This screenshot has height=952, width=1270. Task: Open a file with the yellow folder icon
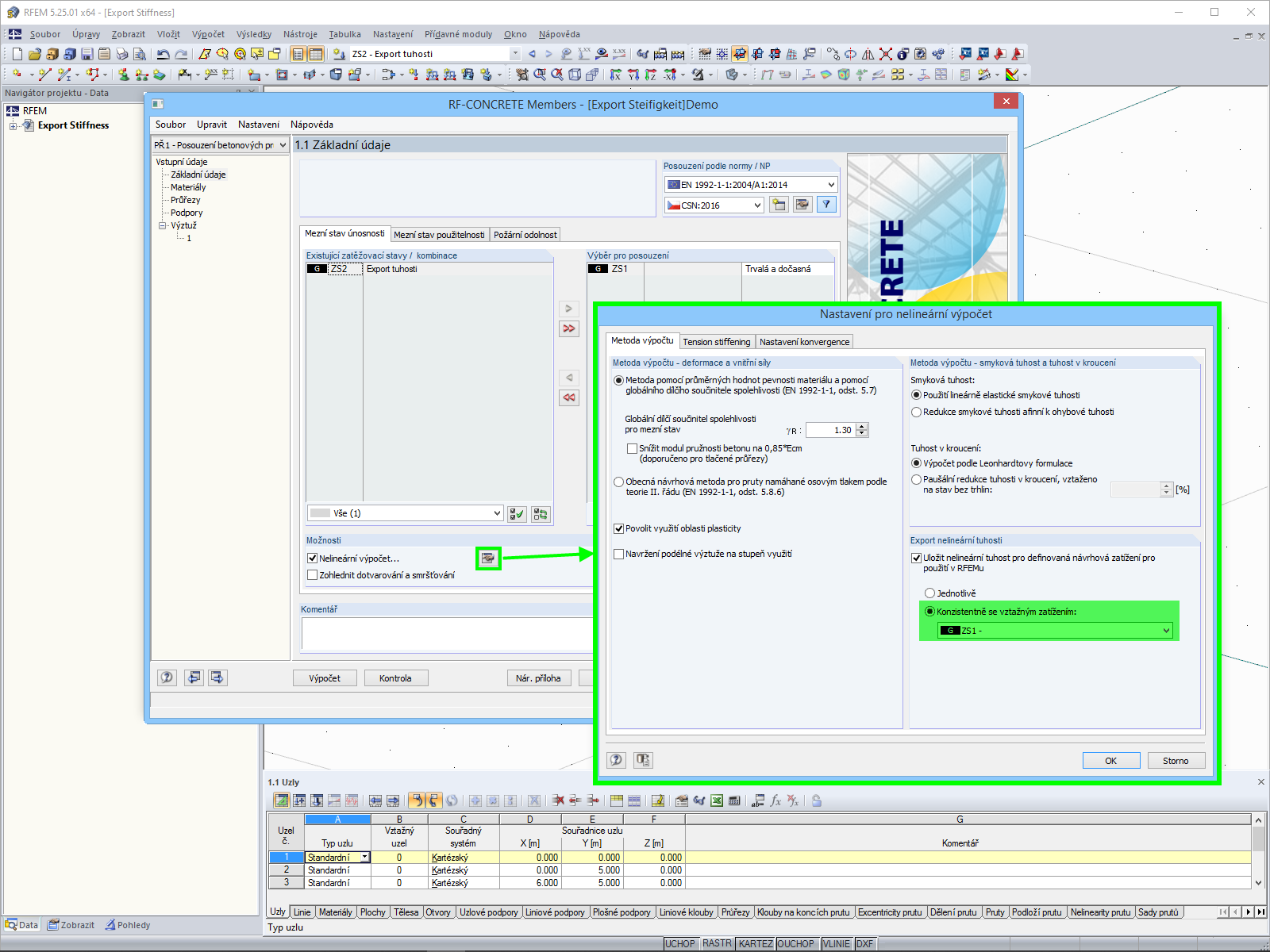[35, 54]
